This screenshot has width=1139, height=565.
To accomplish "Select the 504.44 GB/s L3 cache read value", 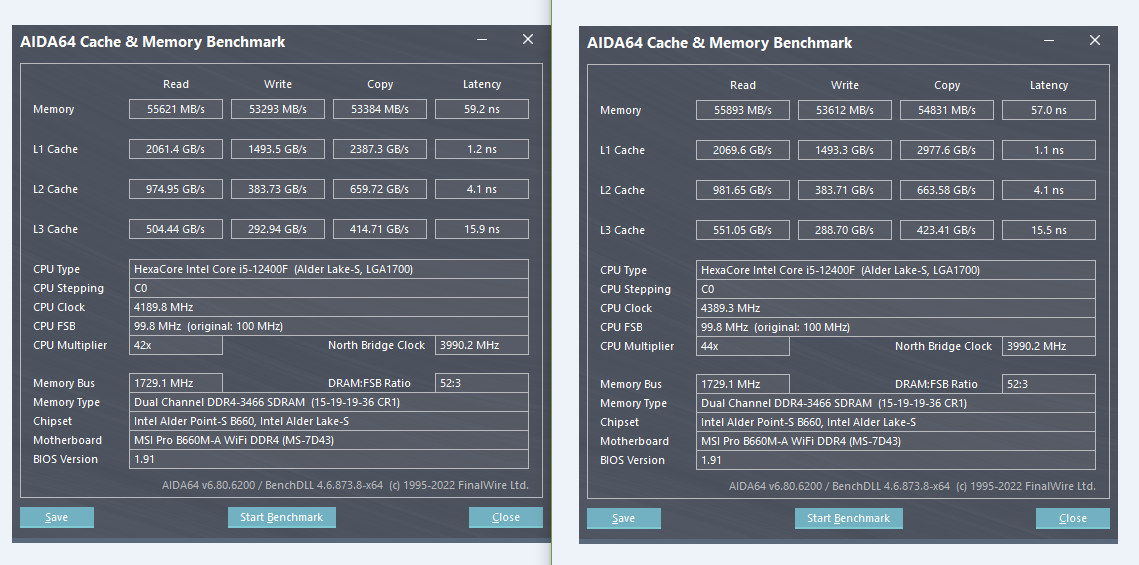I will tap(175, 229).
